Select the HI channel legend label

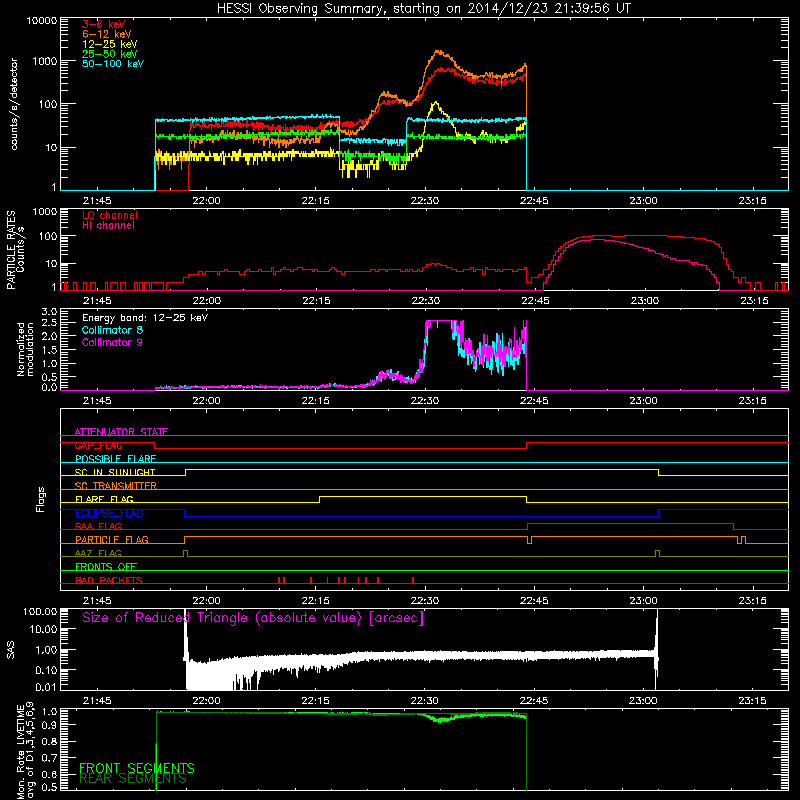coord(108,226)
